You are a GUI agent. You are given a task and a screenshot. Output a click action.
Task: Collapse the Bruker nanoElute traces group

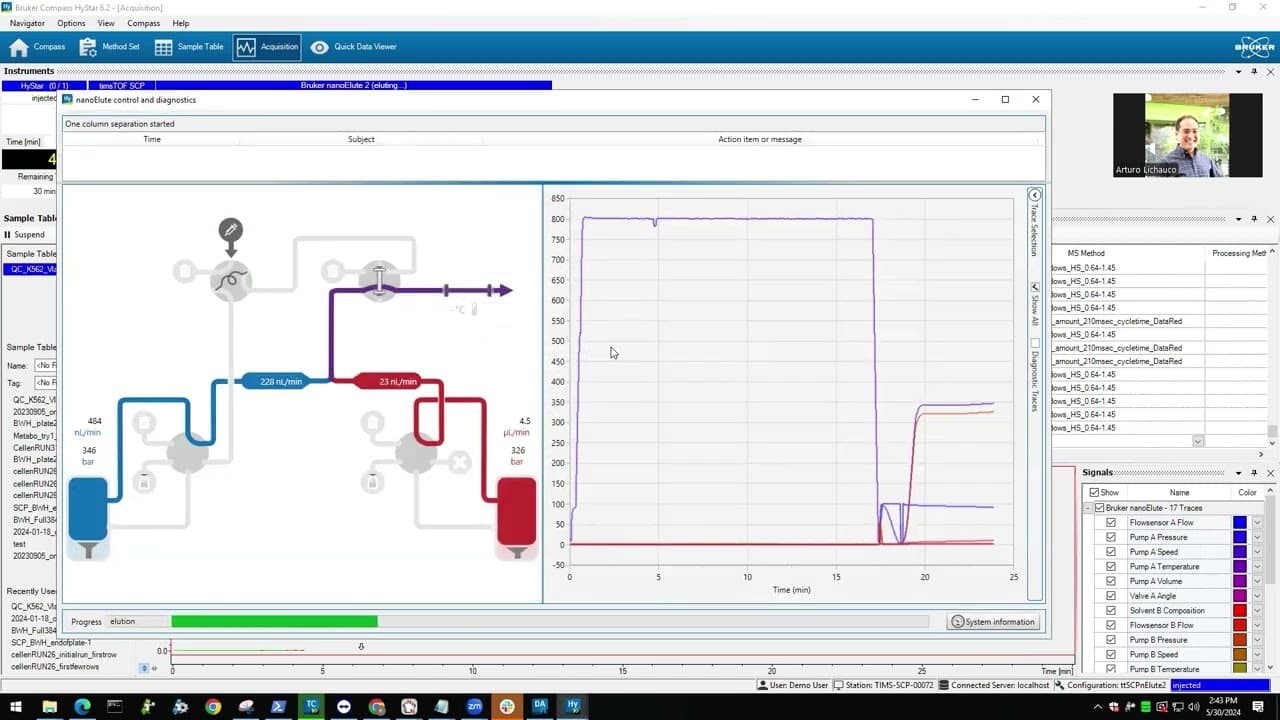click(1087, 508)
